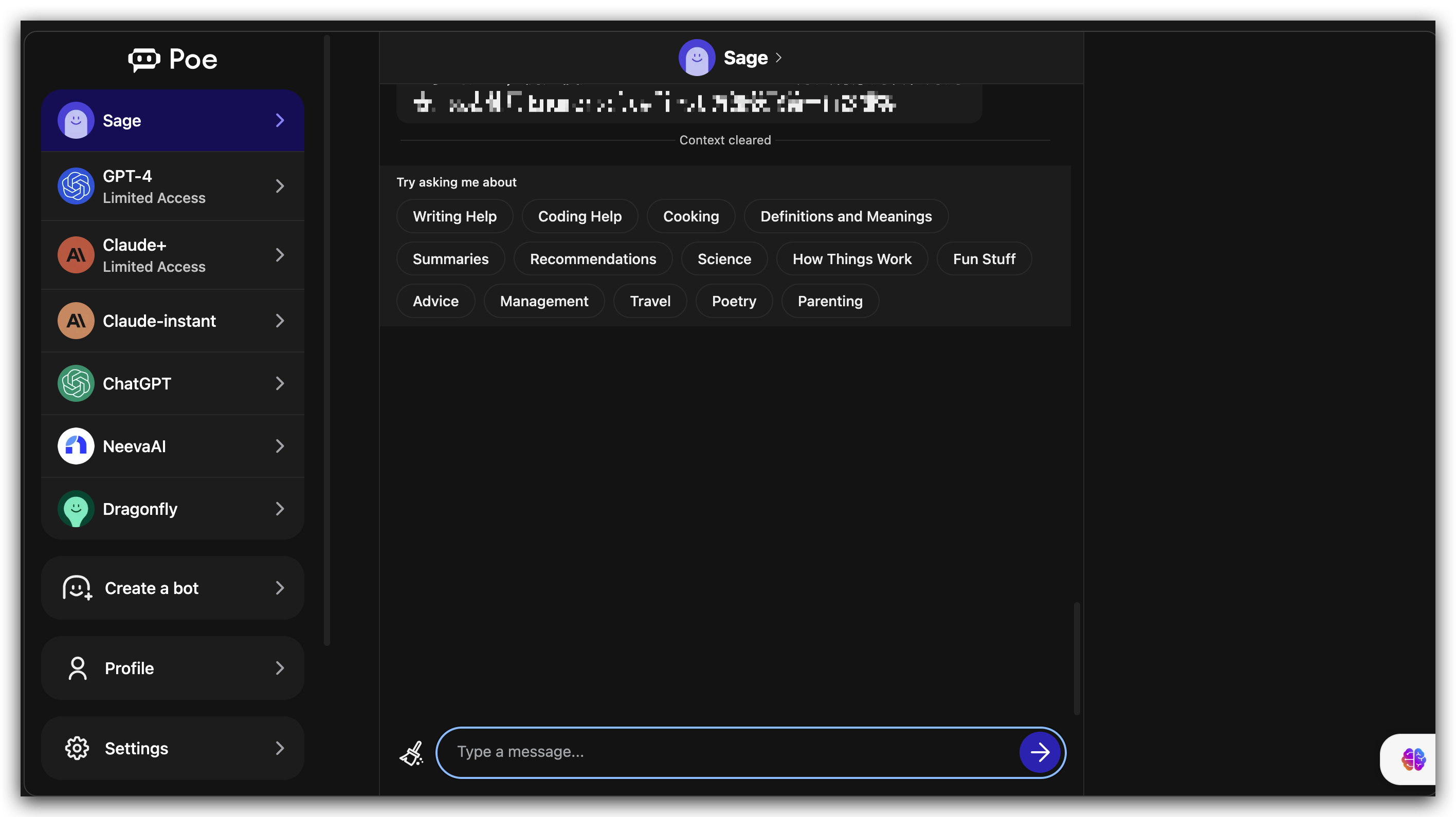Screen dimensions: 1456x817
Task: Open the Settings page
Action: pyautogui.click(x=173, y=749)
